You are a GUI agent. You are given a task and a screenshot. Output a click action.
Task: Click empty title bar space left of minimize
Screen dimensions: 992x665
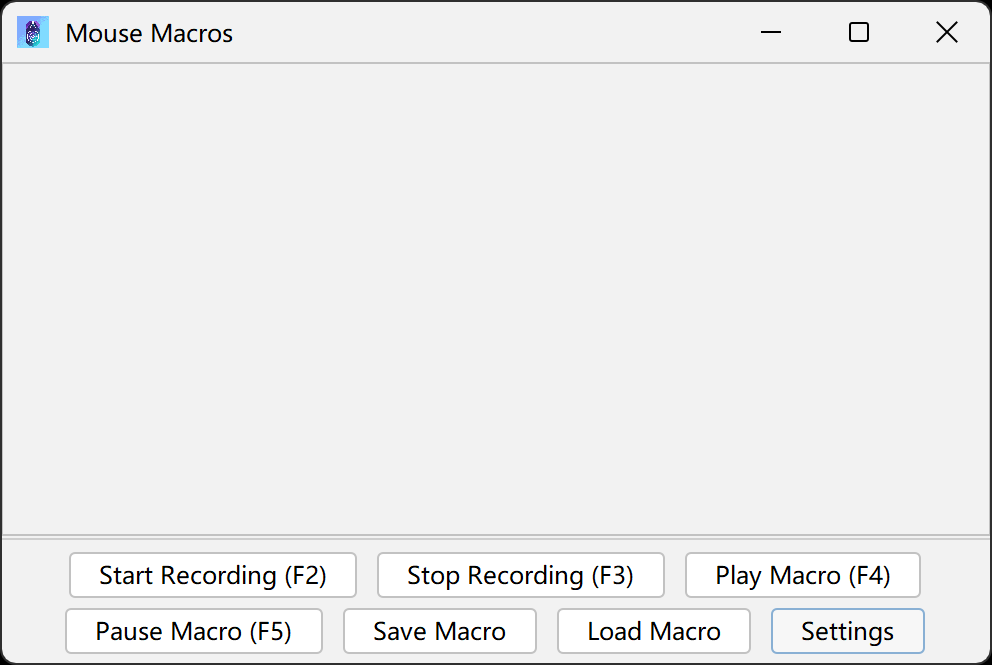500,33
